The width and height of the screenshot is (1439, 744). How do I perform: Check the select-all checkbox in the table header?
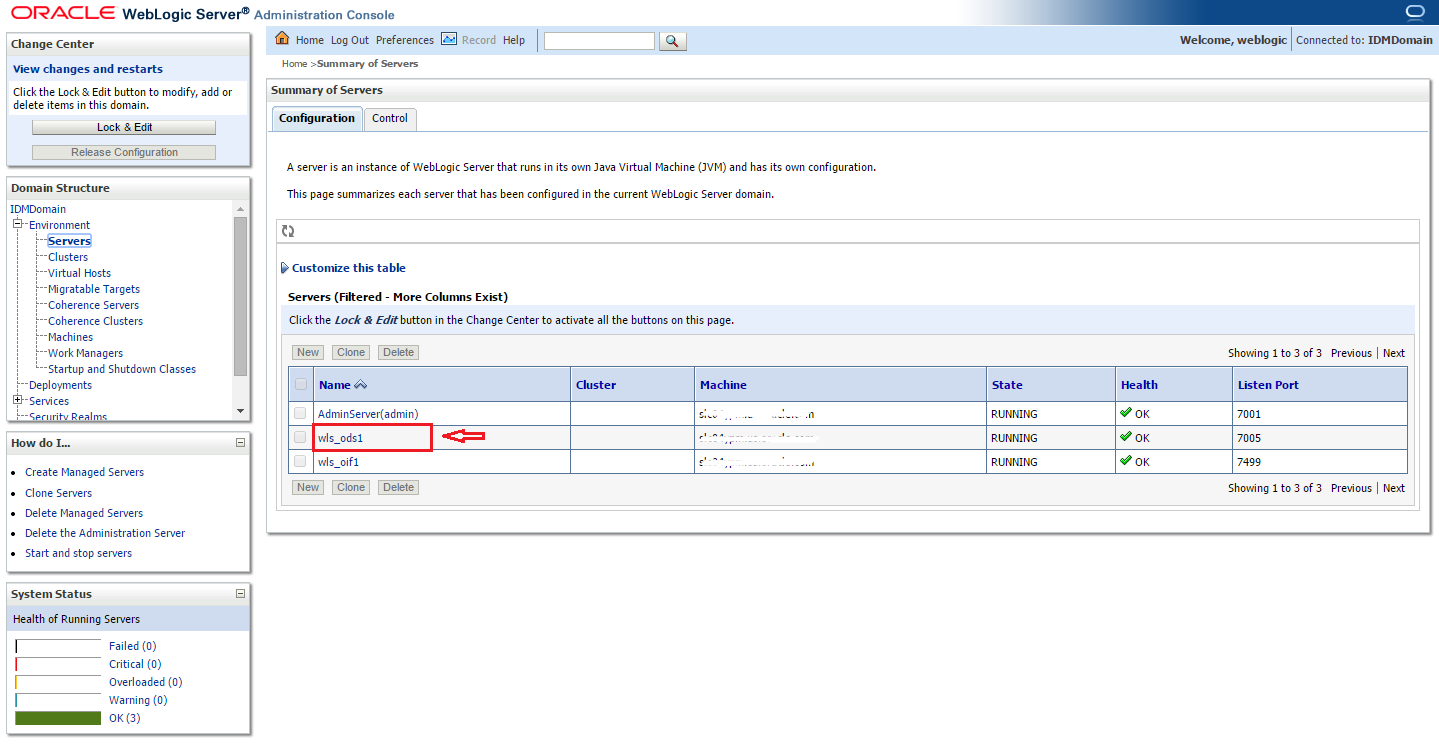tap(299, 384)
